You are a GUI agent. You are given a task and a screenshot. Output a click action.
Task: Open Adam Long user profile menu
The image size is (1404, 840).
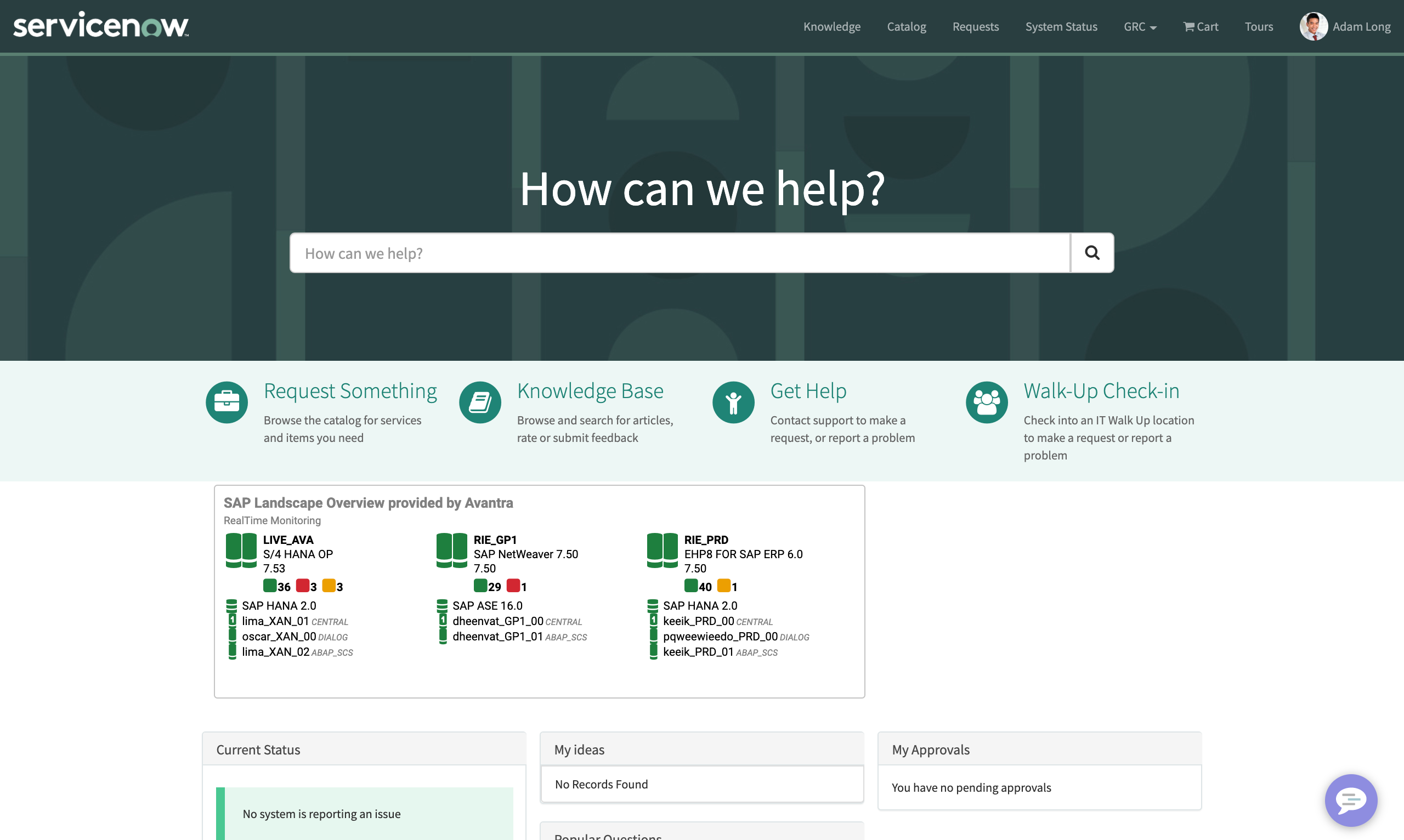point(1345,27)
